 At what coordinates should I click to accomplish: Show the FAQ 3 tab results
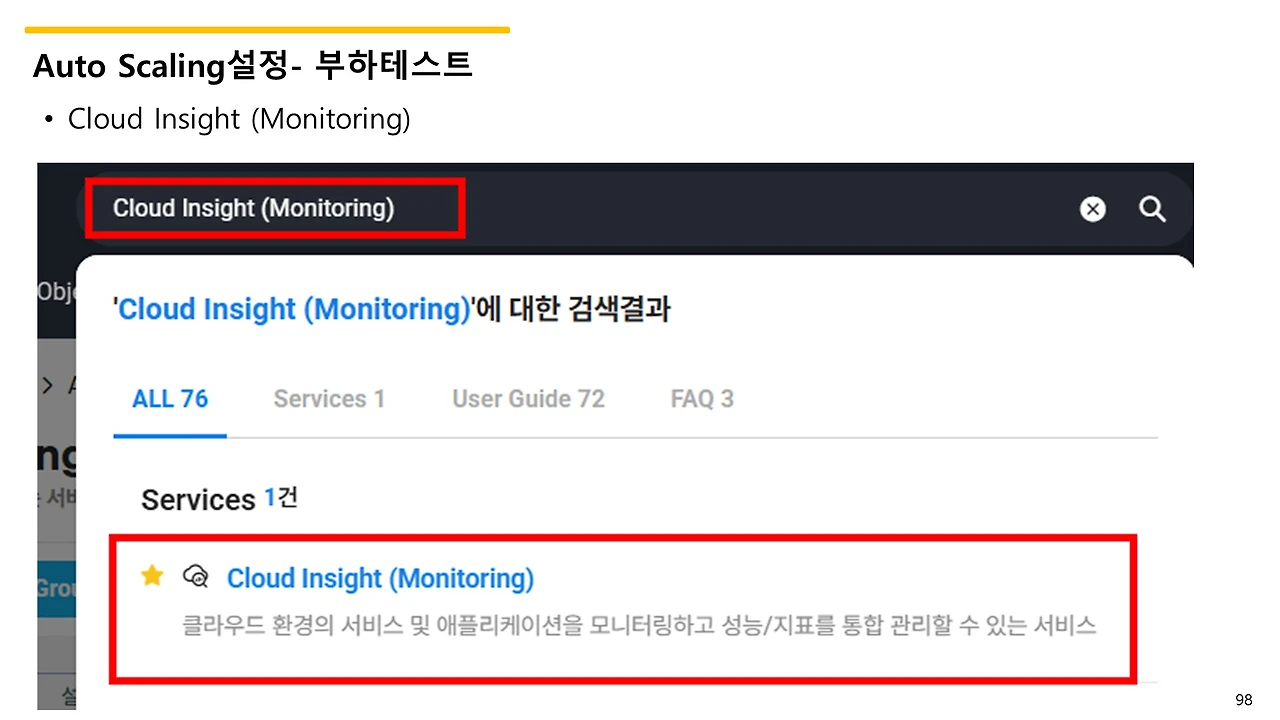point(702,399)
